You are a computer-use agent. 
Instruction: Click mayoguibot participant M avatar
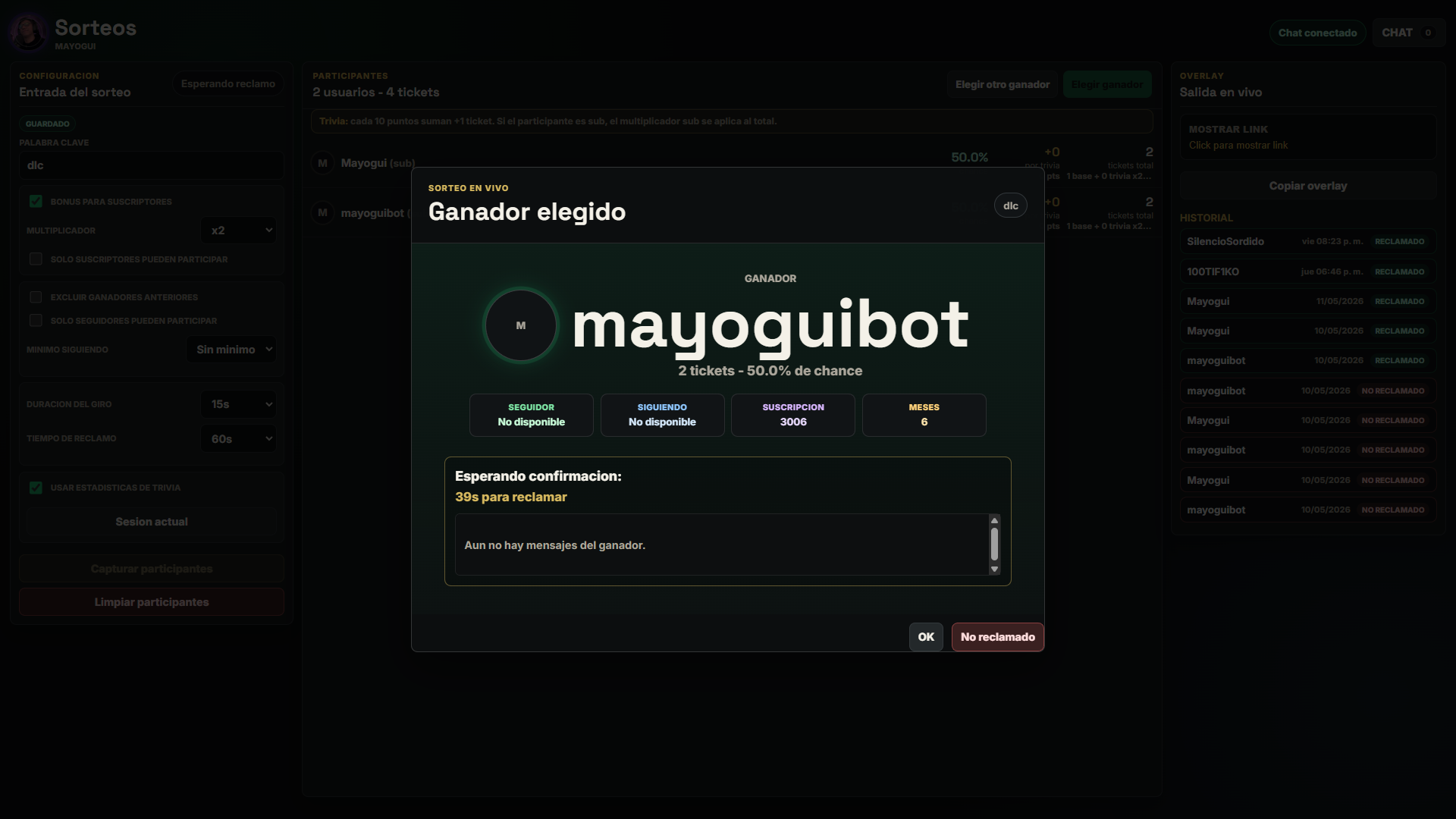pos(323,213)
